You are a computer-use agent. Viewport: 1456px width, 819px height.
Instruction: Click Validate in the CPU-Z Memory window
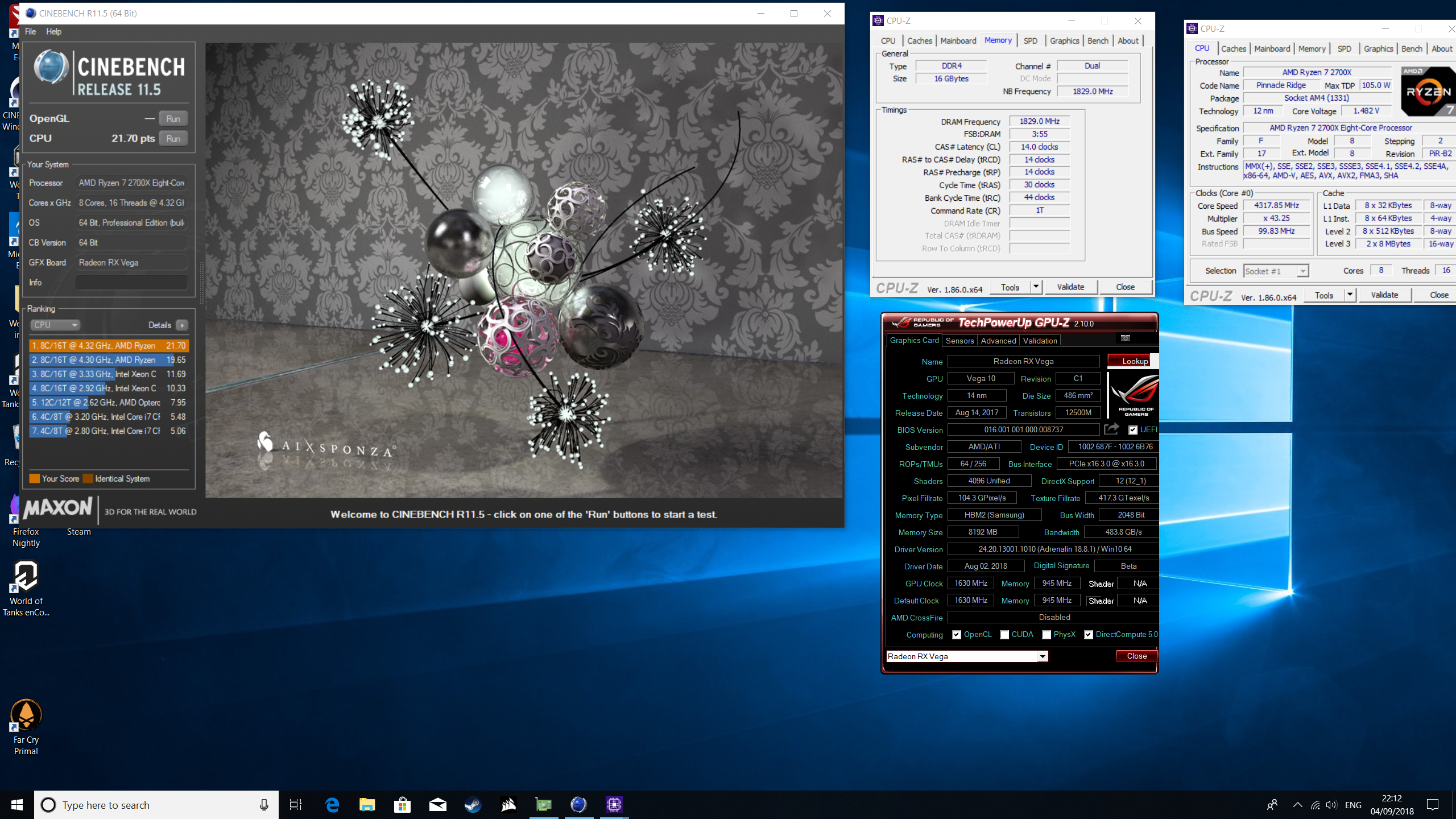click(x=1070, y=287)
